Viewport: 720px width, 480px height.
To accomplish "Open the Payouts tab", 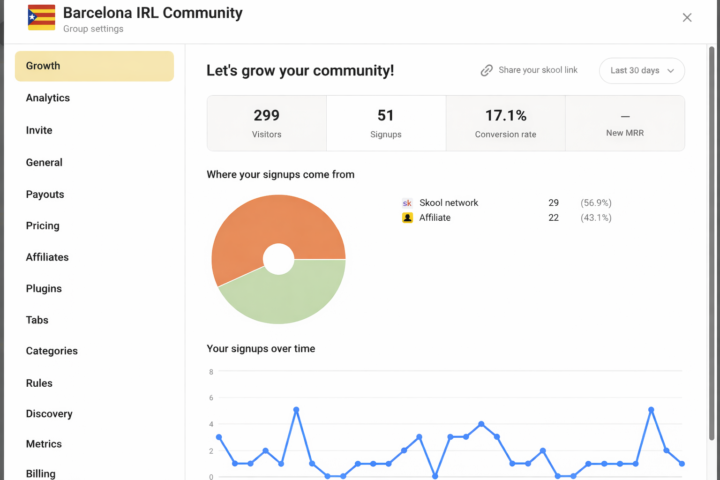I will (45, 194).
